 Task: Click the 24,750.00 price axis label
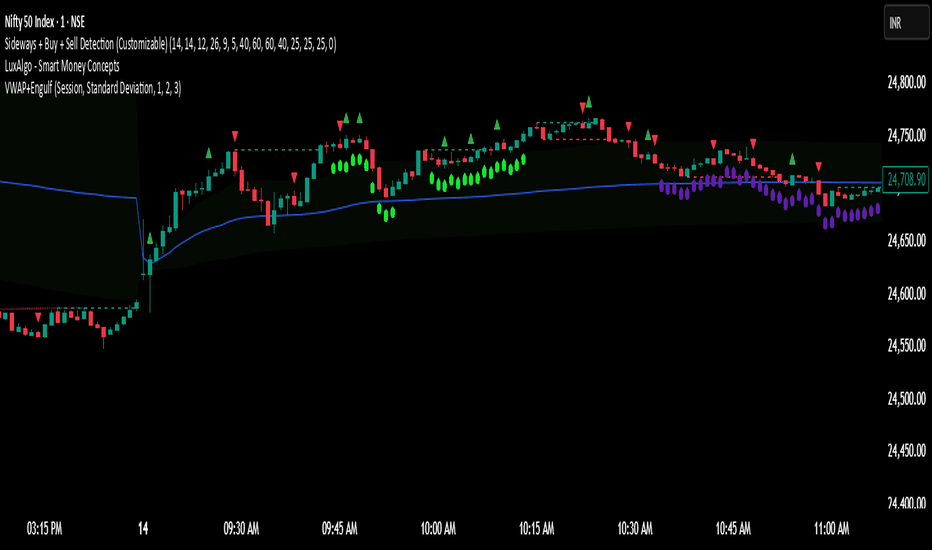tap(906, 136)
